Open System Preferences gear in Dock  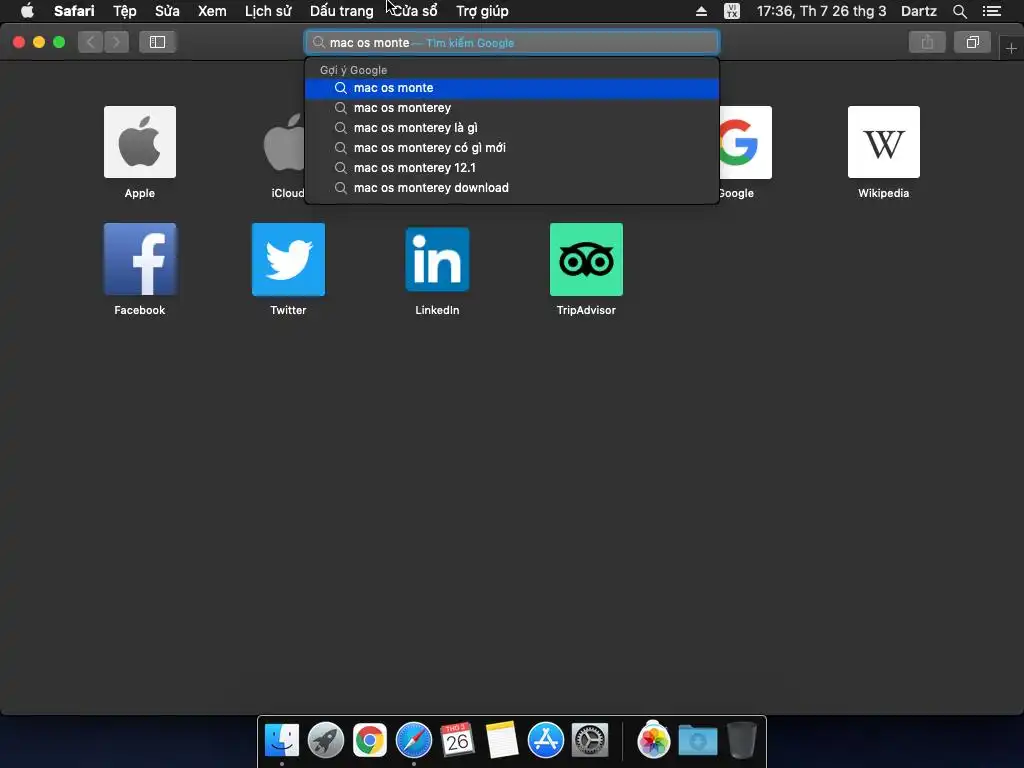590,741
